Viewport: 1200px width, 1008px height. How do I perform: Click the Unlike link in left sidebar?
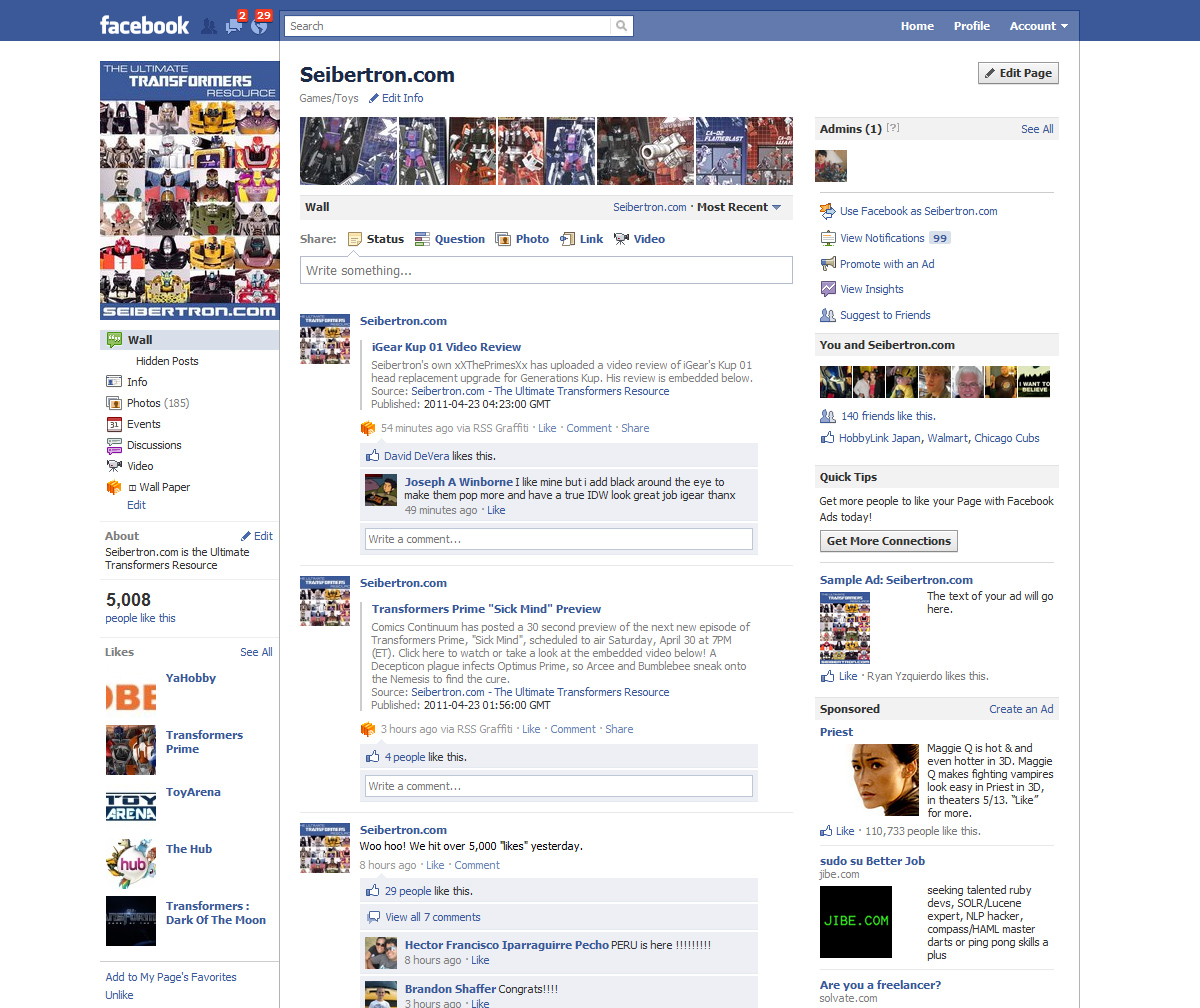tap(119, 995)
